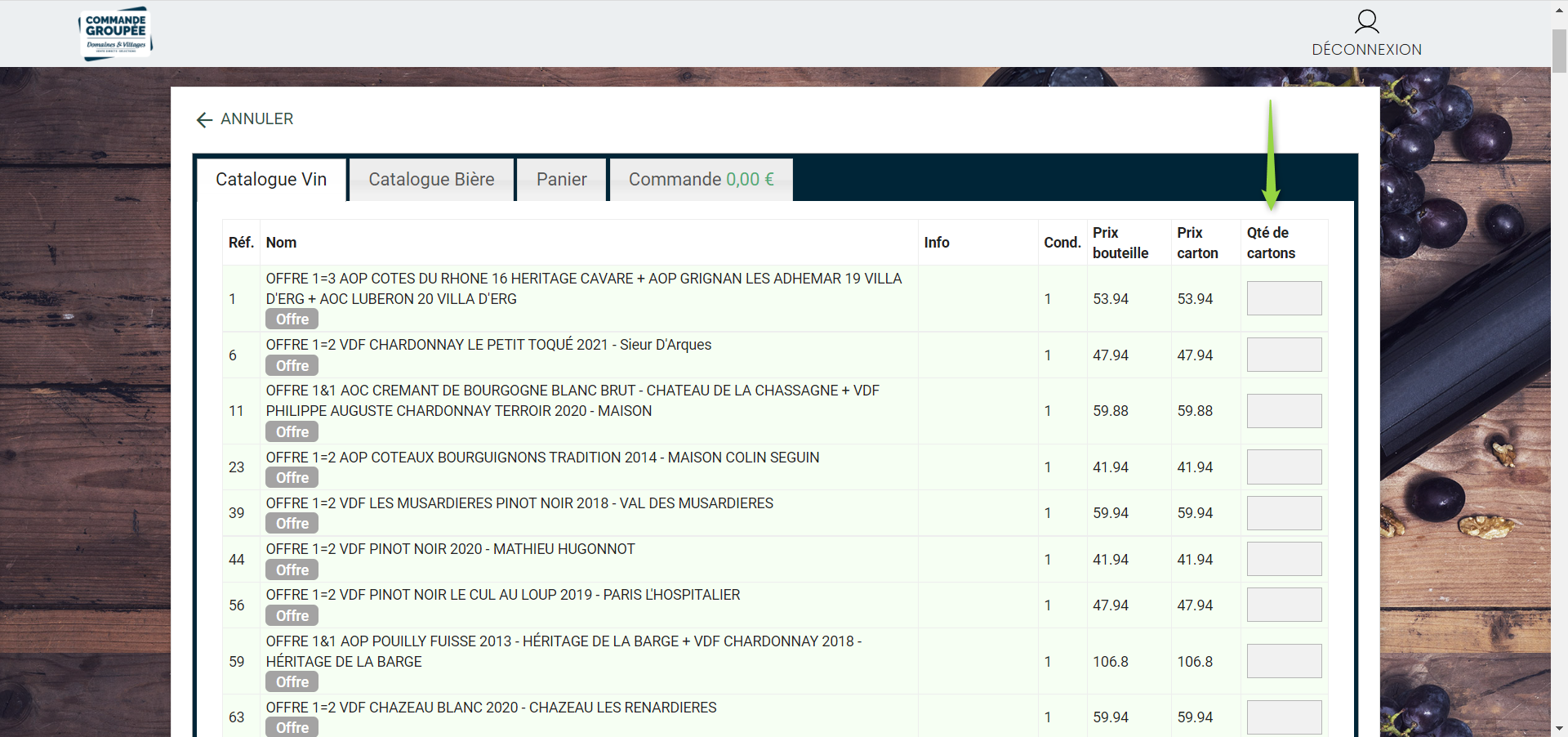Click Offre badge under Chardonnay Le Petit Toqué
The height and width of the screenshot is (737, 1568).
click(292, 366)
